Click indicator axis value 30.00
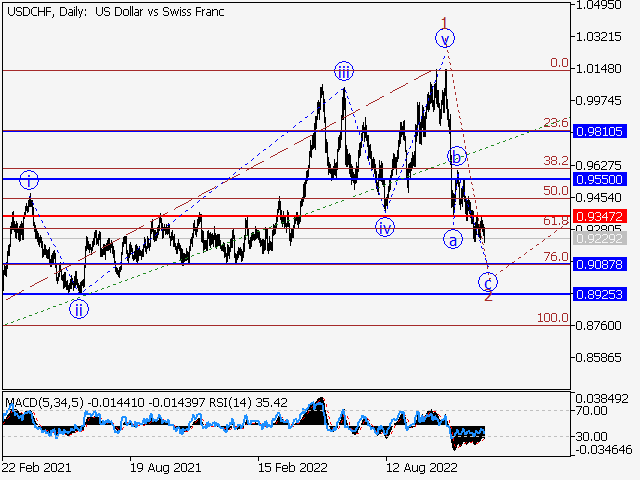 [592, 436]
